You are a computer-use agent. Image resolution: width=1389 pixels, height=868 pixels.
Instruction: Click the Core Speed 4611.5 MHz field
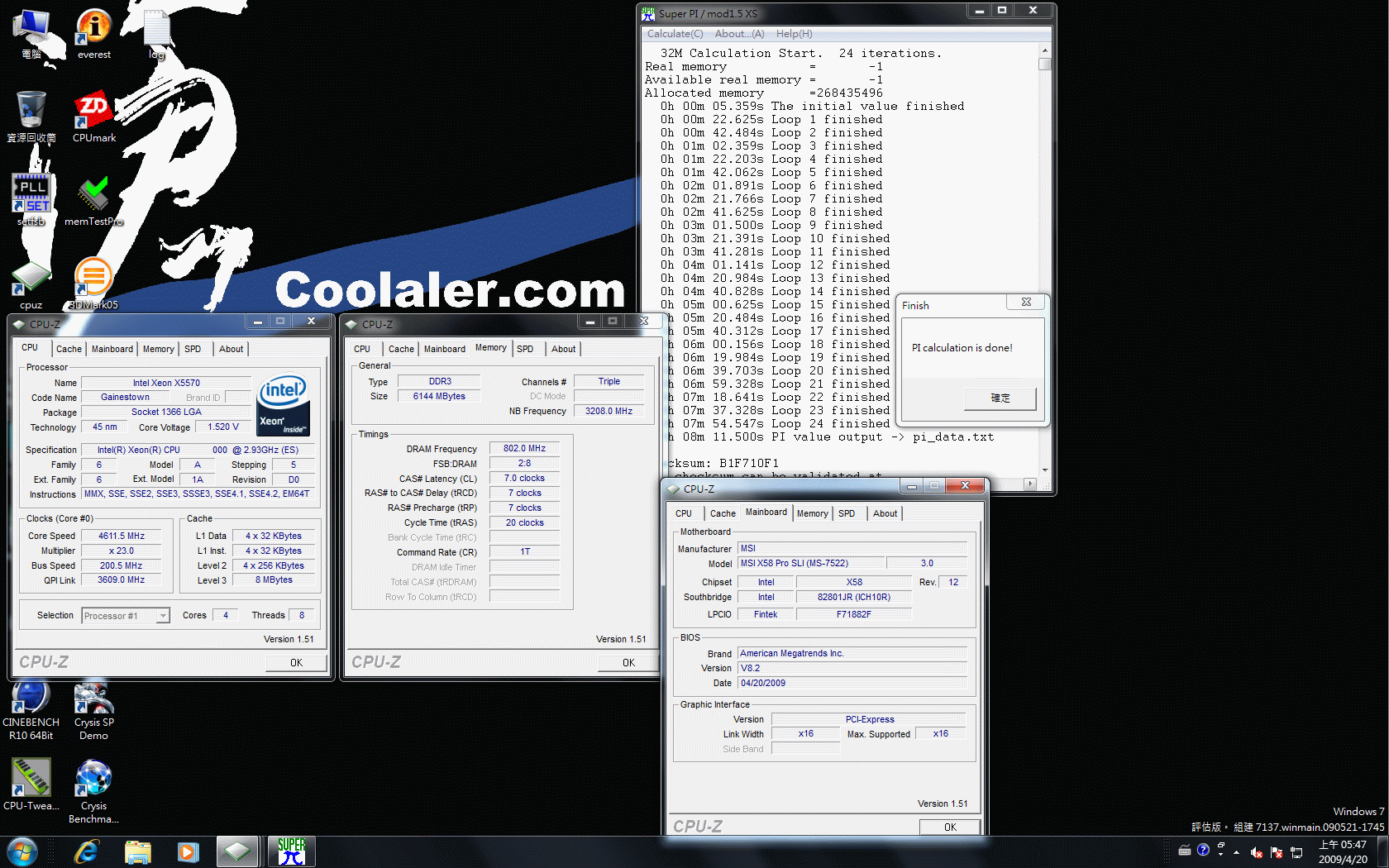[122, 536]
